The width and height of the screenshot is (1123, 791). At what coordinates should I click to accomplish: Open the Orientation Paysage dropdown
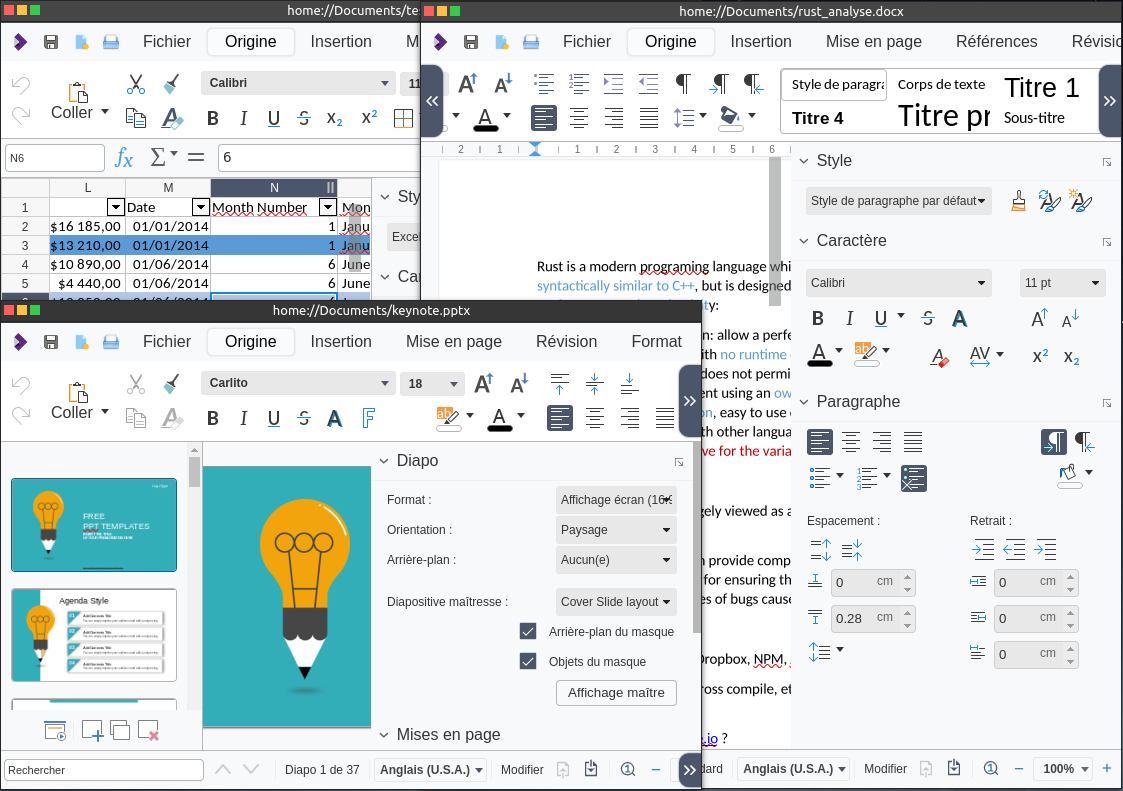(x=616, y=530)
